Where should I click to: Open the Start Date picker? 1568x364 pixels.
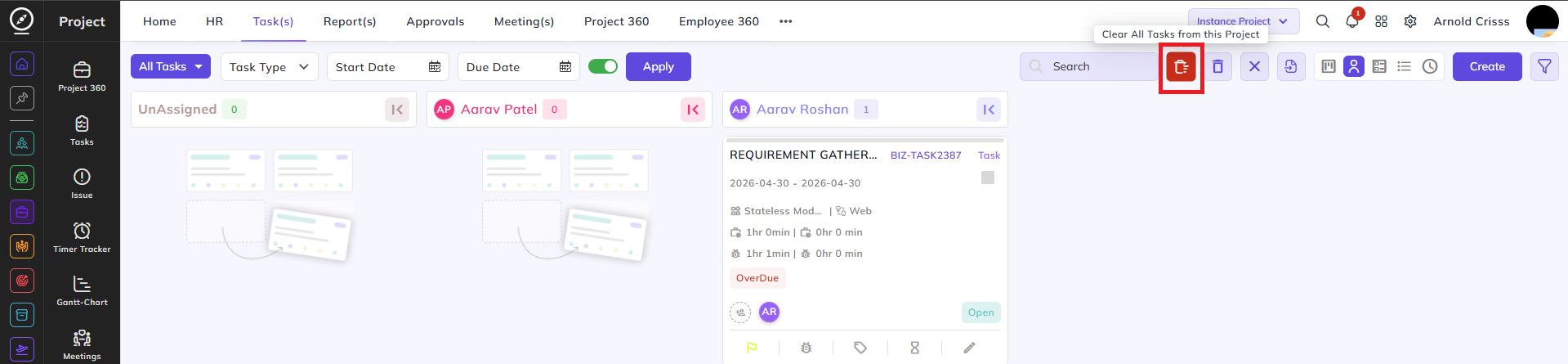387,67
